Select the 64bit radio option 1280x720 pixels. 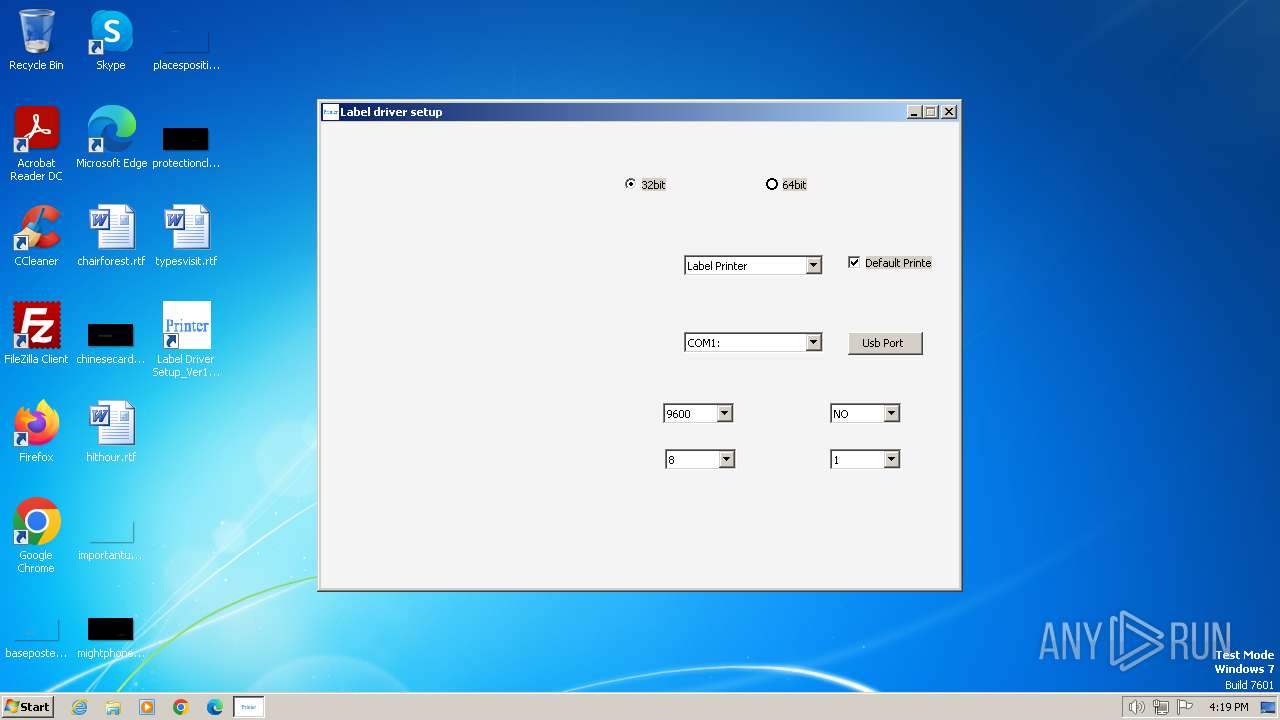click(x=786, y=184)
